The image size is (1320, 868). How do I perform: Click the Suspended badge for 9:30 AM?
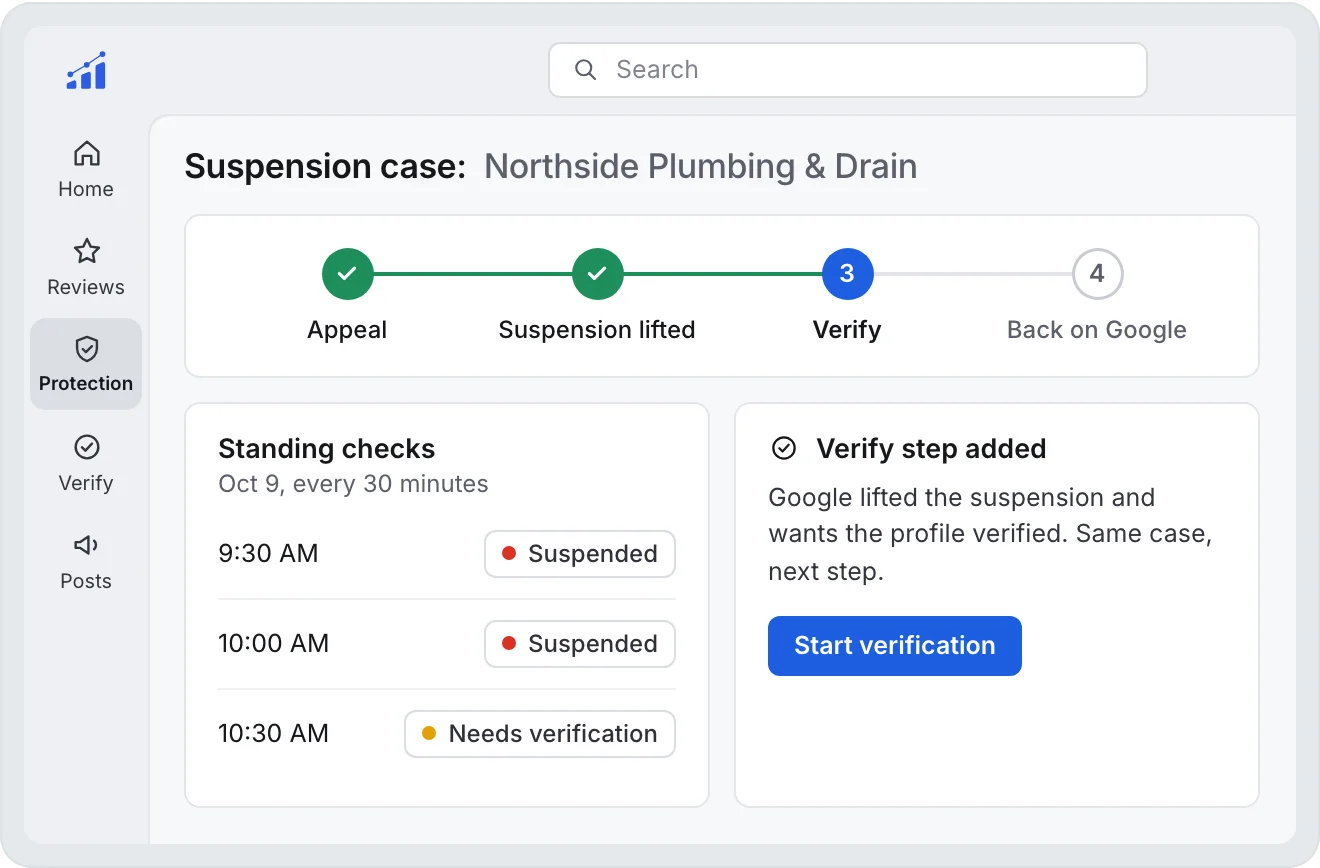click(x=580, y=554)
